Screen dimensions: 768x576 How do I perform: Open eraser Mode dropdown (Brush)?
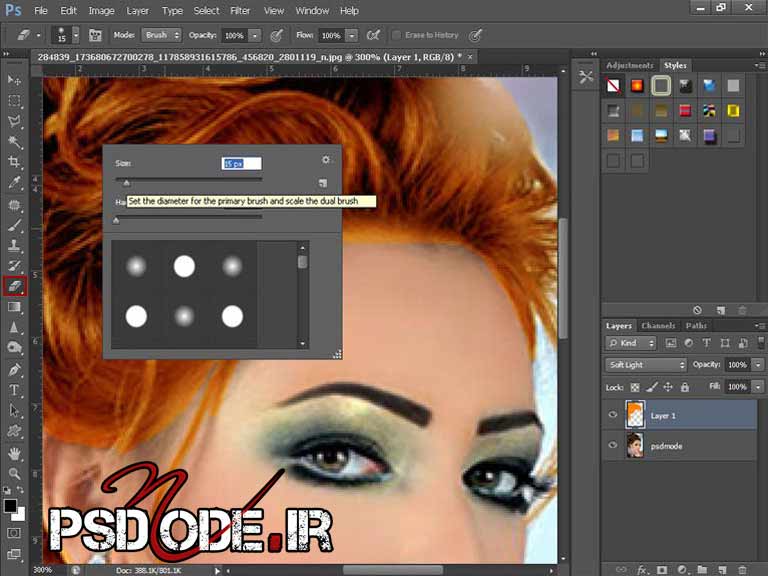point(162,35)
